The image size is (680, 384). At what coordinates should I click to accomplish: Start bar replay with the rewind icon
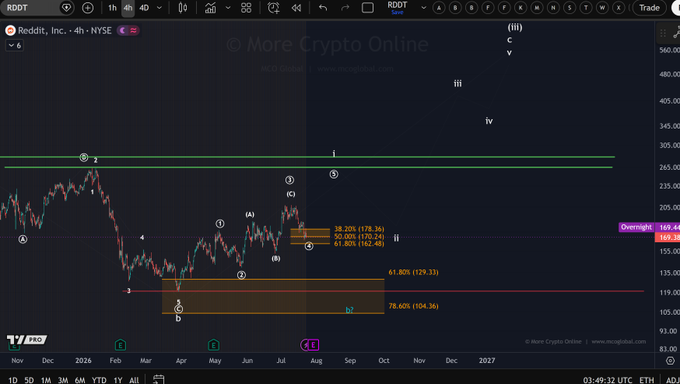pos(297,8)
